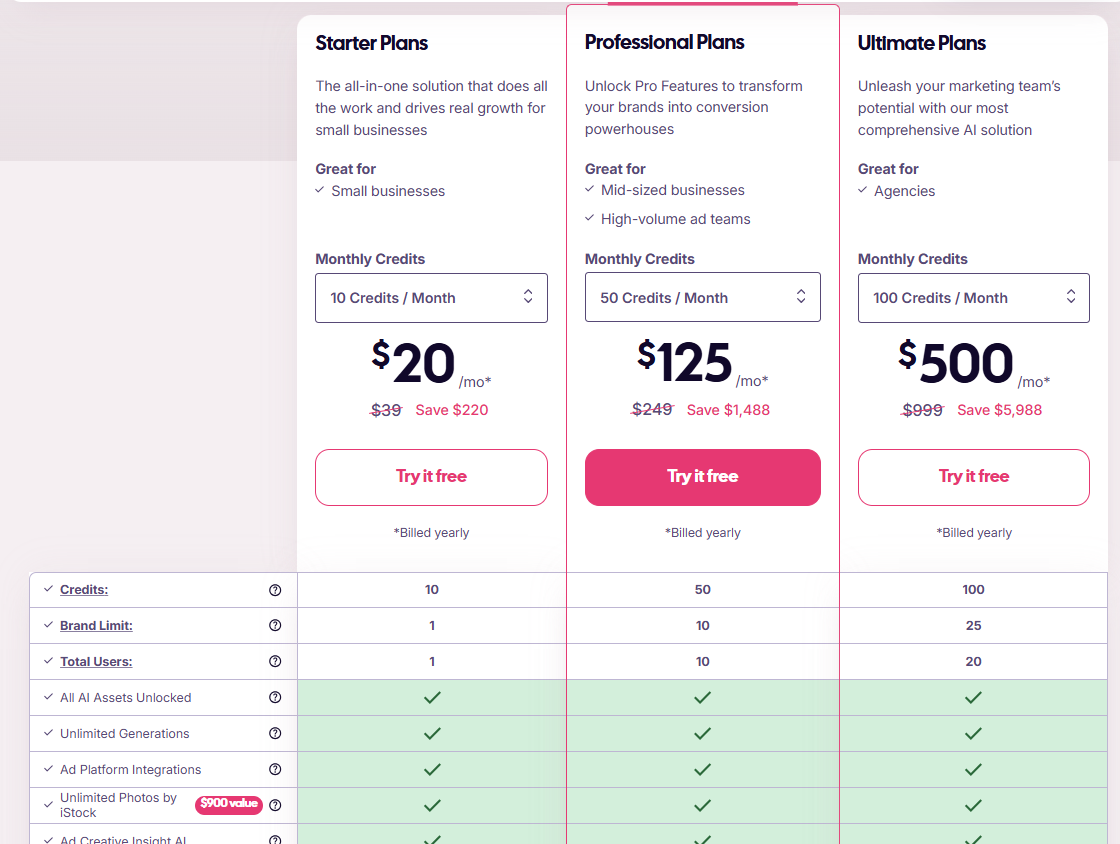Open help icon for Brand Limit row
1120x844 pixels.
275,626
